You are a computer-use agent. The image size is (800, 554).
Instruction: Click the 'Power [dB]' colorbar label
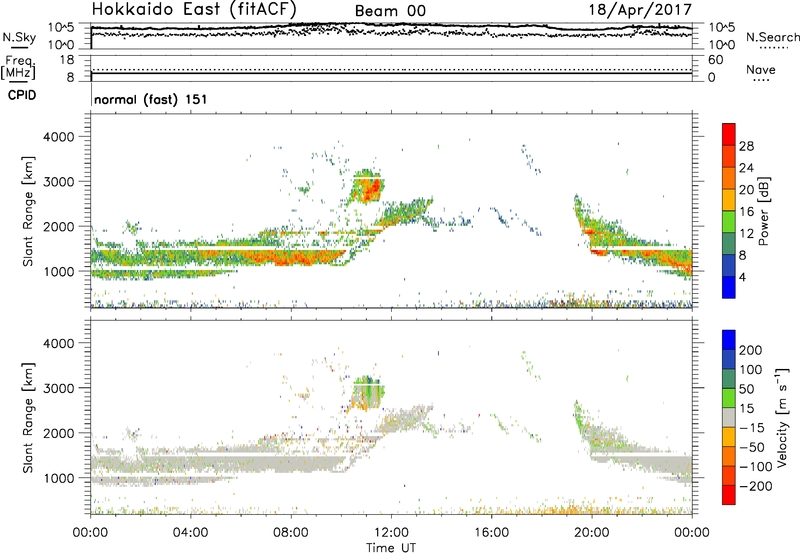click(763, 211)
